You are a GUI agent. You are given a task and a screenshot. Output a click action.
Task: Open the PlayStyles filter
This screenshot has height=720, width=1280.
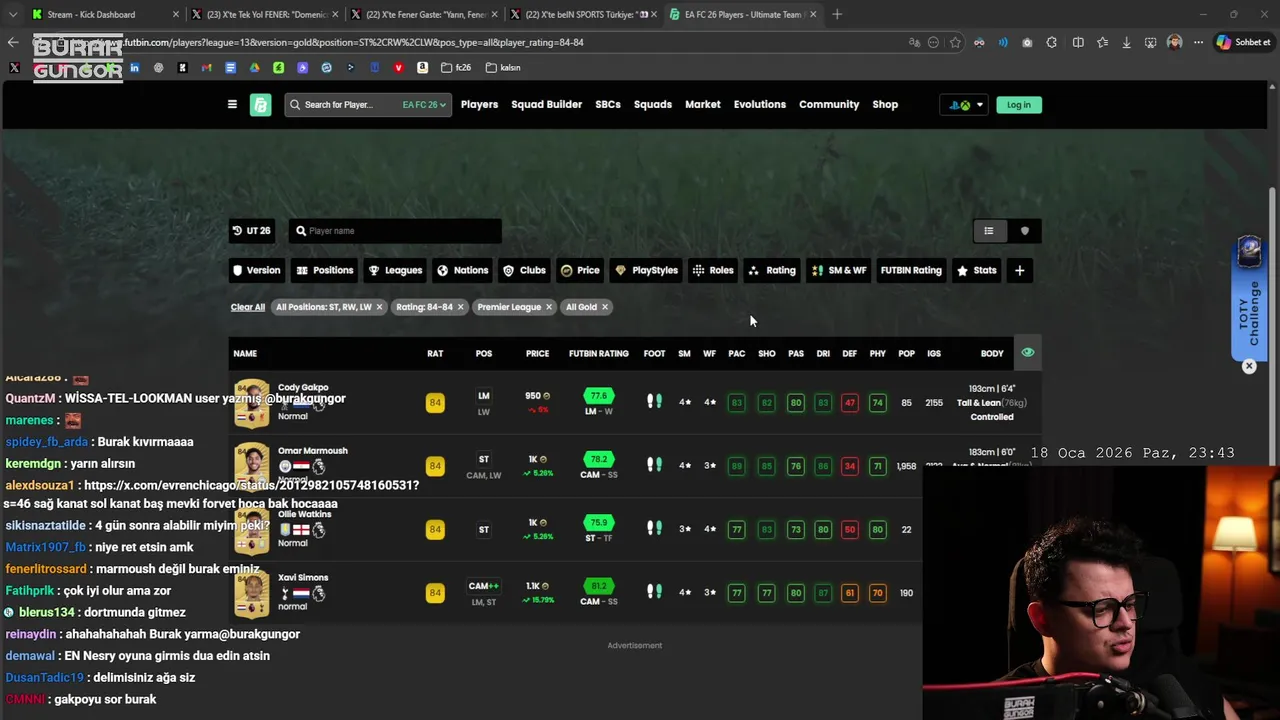pos(646,270)
